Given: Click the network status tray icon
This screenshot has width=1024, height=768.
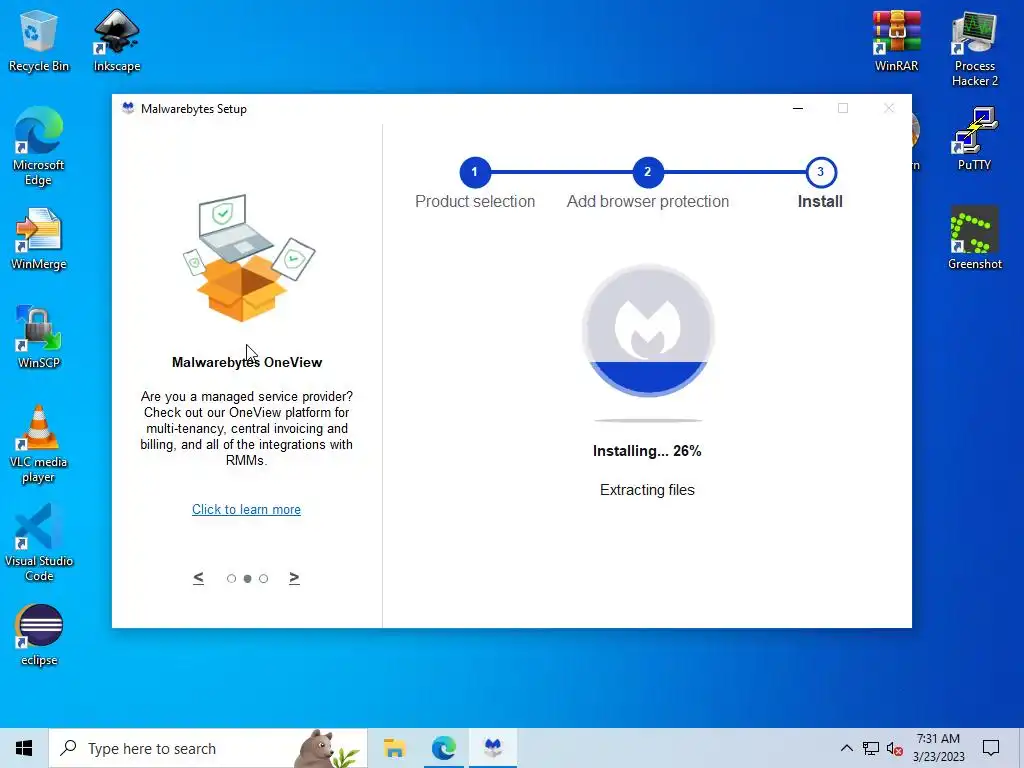Looking at the screenshot, I should 871,748.
